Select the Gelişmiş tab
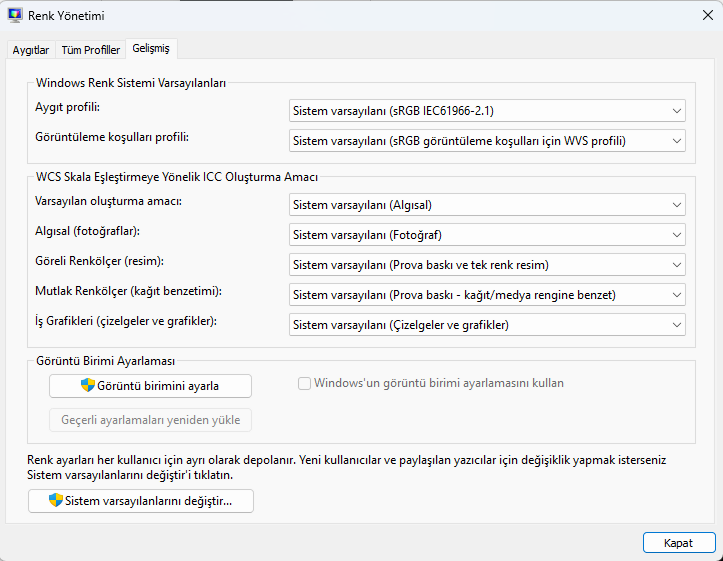The height and width of the screenshot is (561, 723). click(x=151, y=49)
